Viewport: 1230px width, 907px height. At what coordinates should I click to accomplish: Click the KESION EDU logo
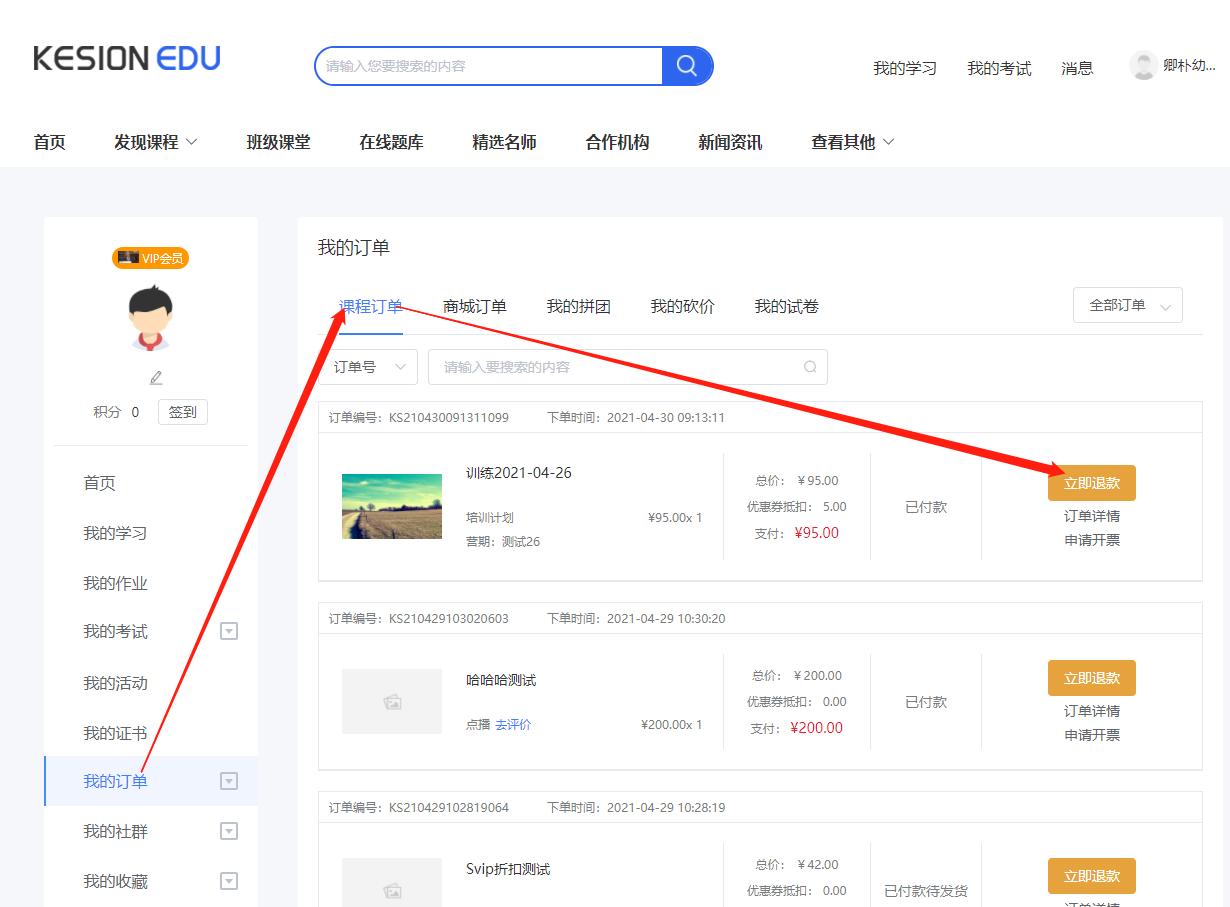click(127, 58)
